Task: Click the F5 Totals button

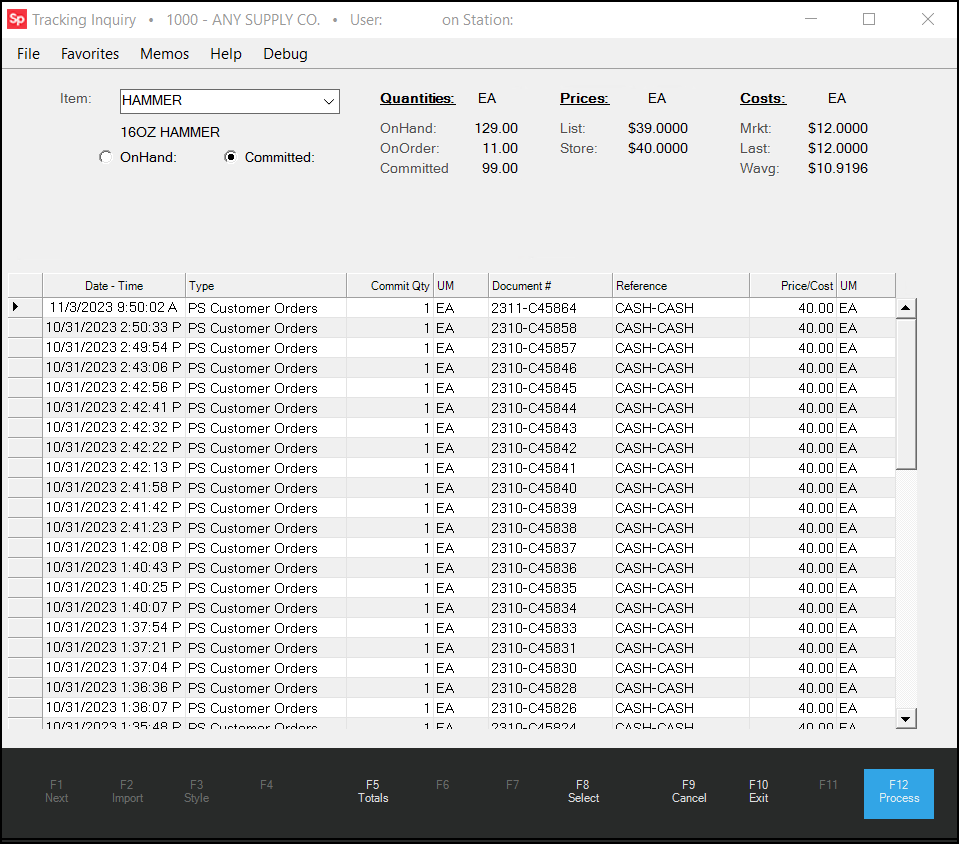Action: click(x=373, y=791)
